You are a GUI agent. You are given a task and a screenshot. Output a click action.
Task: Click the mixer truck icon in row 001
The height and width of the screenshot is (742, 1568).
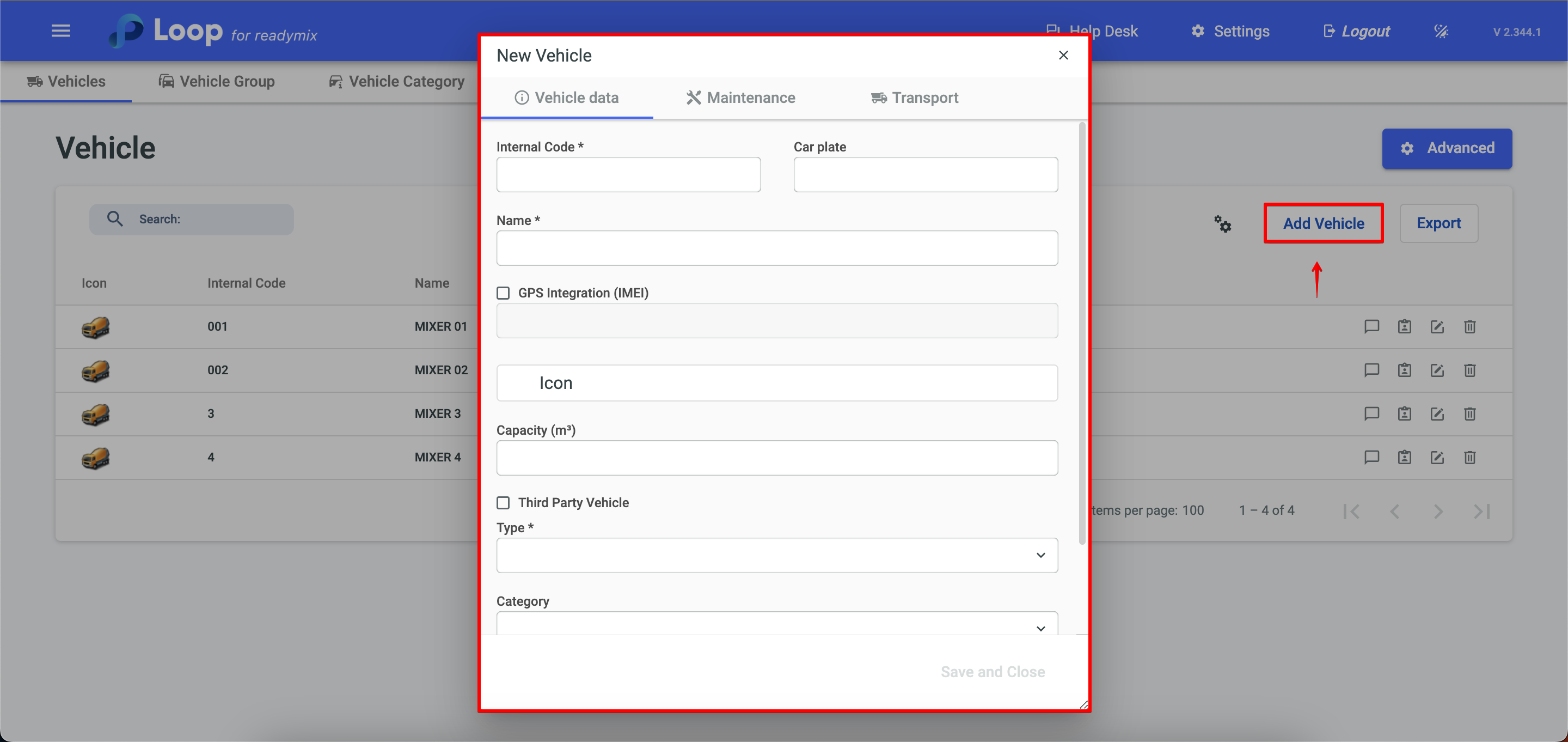click(x=96, y=327)
